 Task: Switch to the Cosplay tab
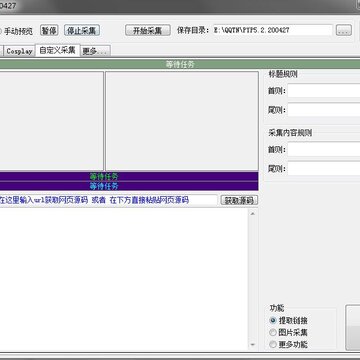19,51
